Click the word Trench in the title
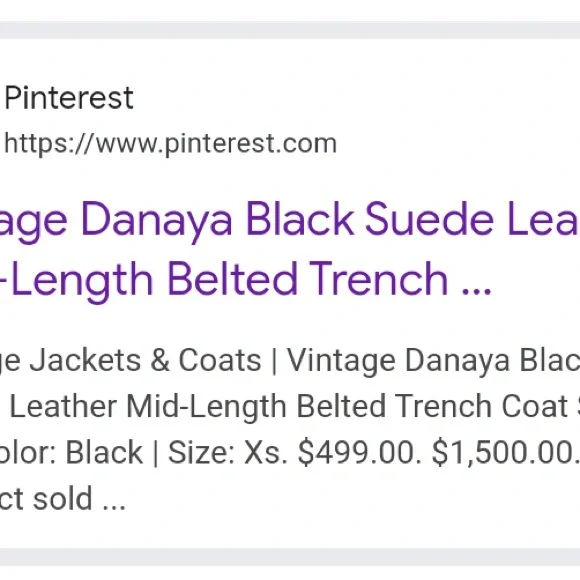This screenshot has width=580, height=580. 379,279
